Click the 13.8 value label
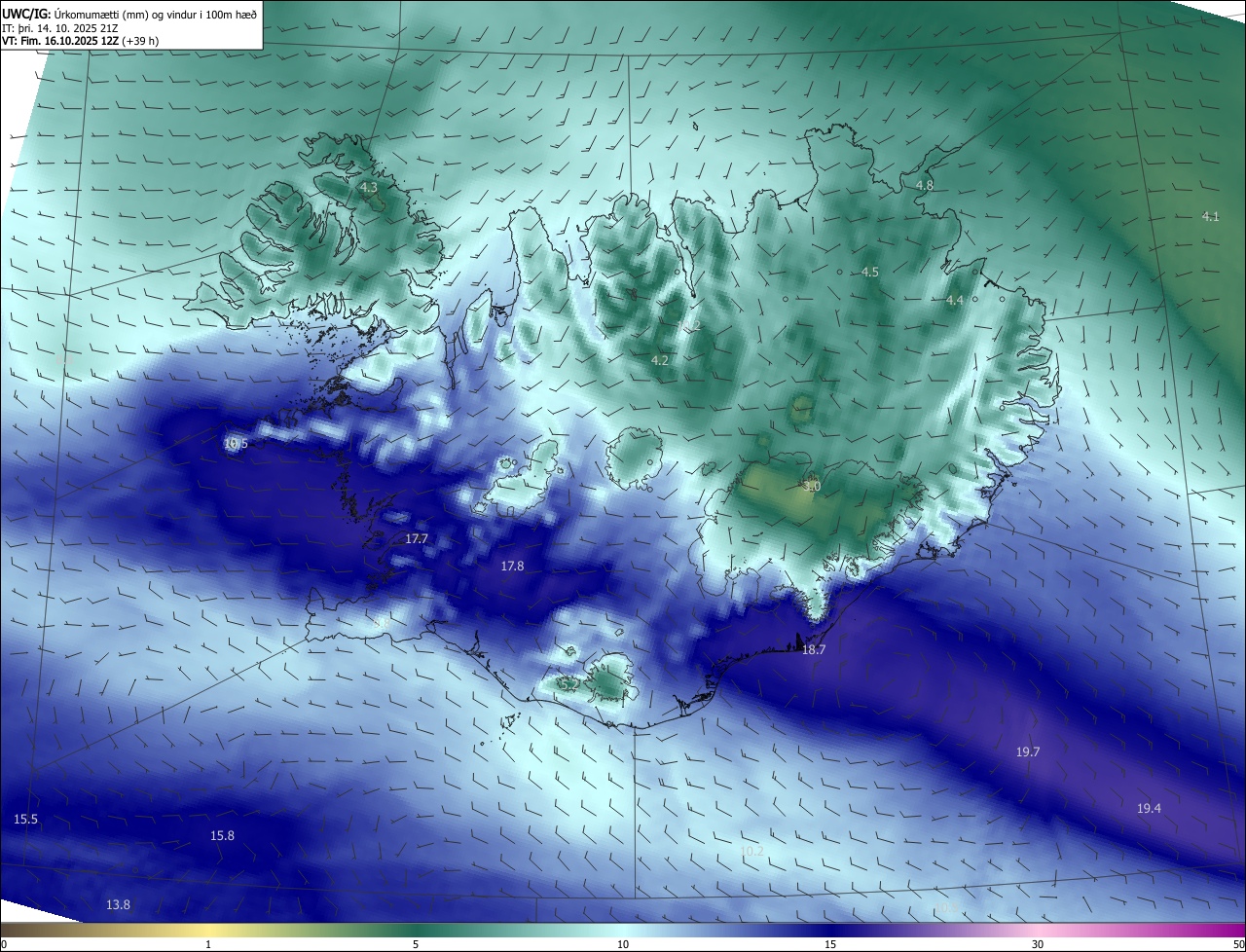1246x952 pixels. click(x=118, y=904)
